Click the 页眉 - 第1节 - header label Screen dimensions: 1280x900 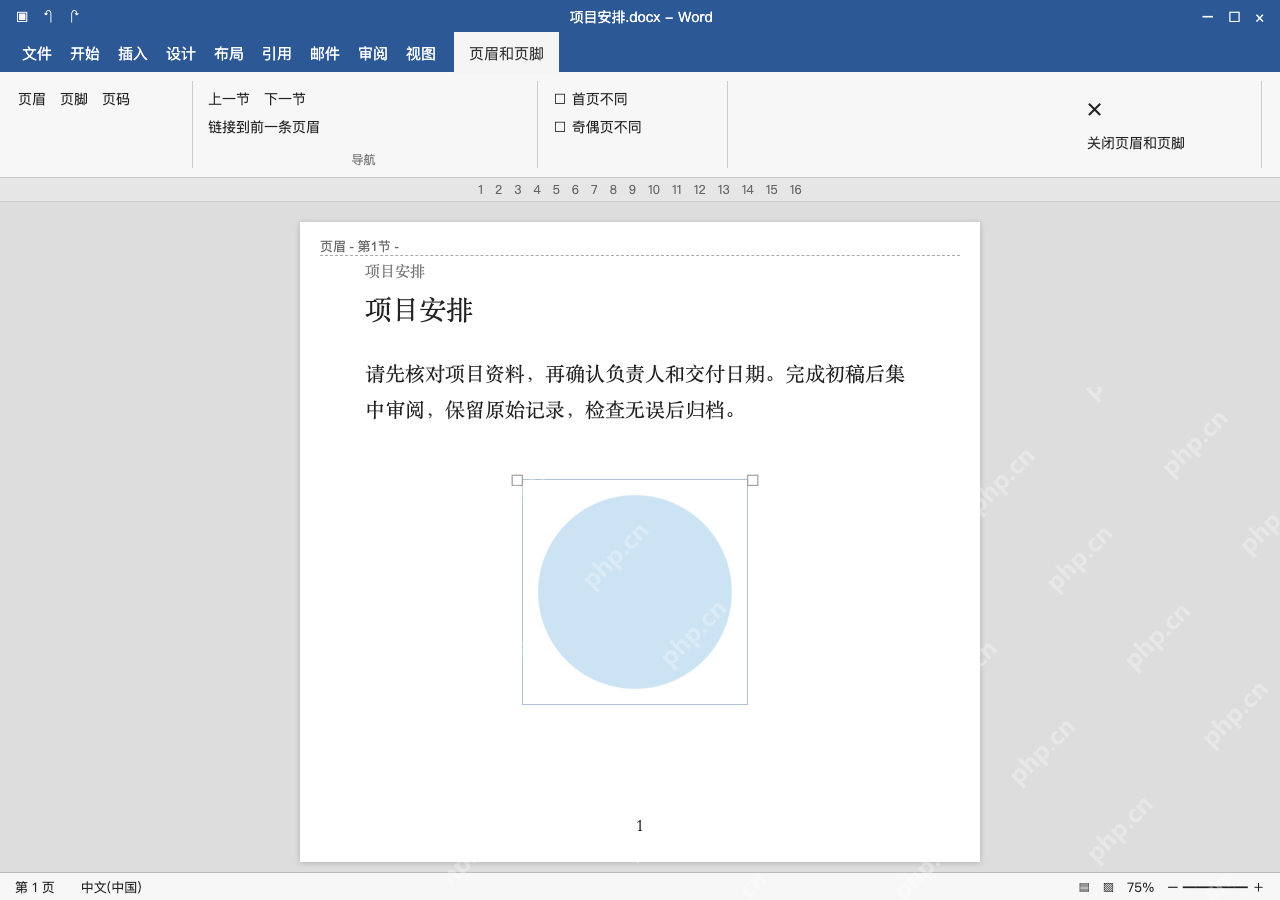[359, 246]
